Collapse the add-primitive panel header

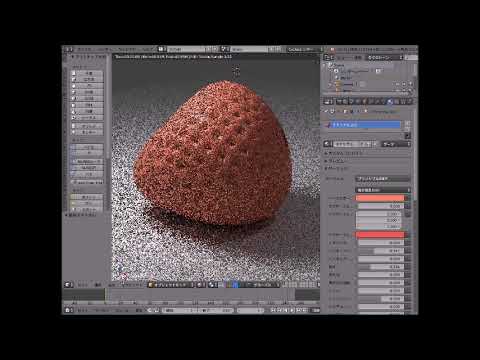tap(88, 57)
